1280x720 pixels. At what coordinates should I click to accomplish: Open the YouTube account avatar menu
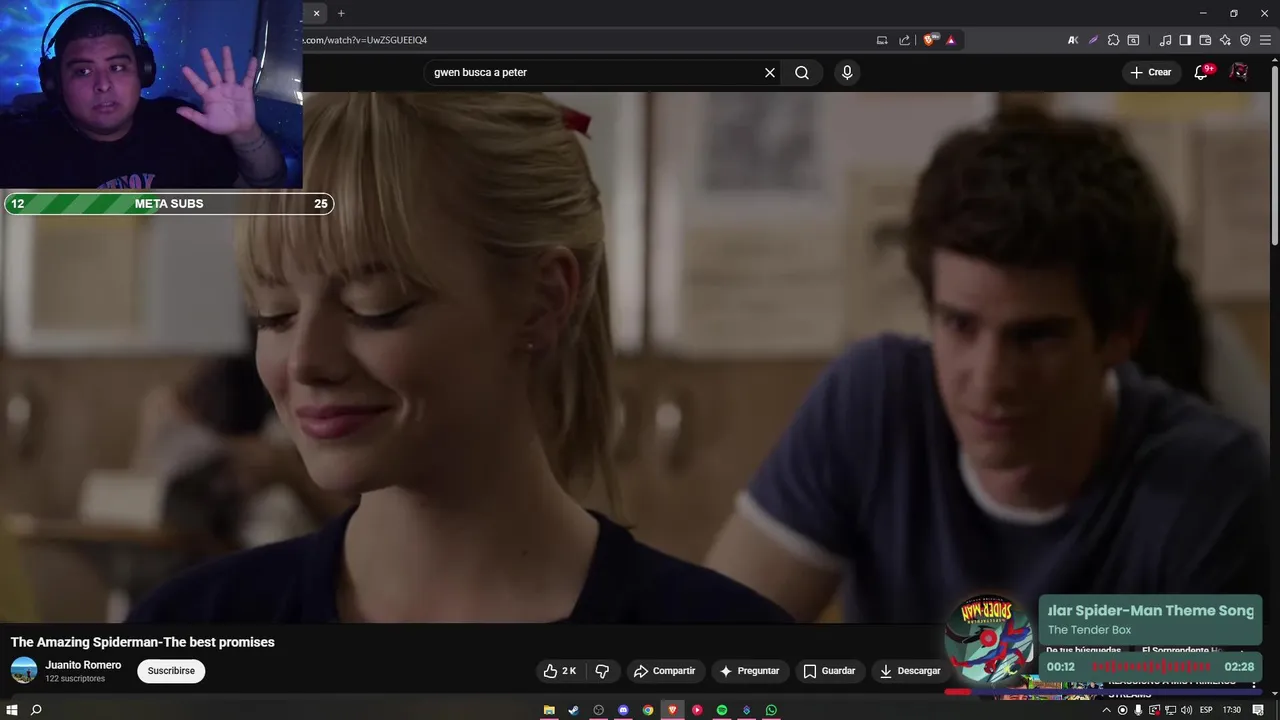(x=1239, y=72)
